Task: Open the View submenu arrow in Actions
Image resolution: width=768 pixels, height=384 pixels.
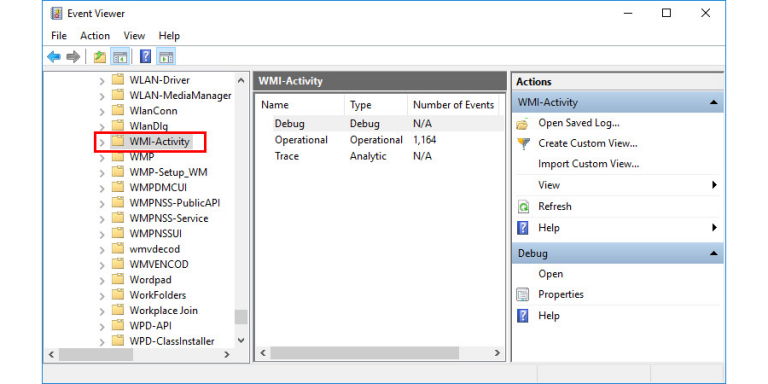Action: (714, 185)
